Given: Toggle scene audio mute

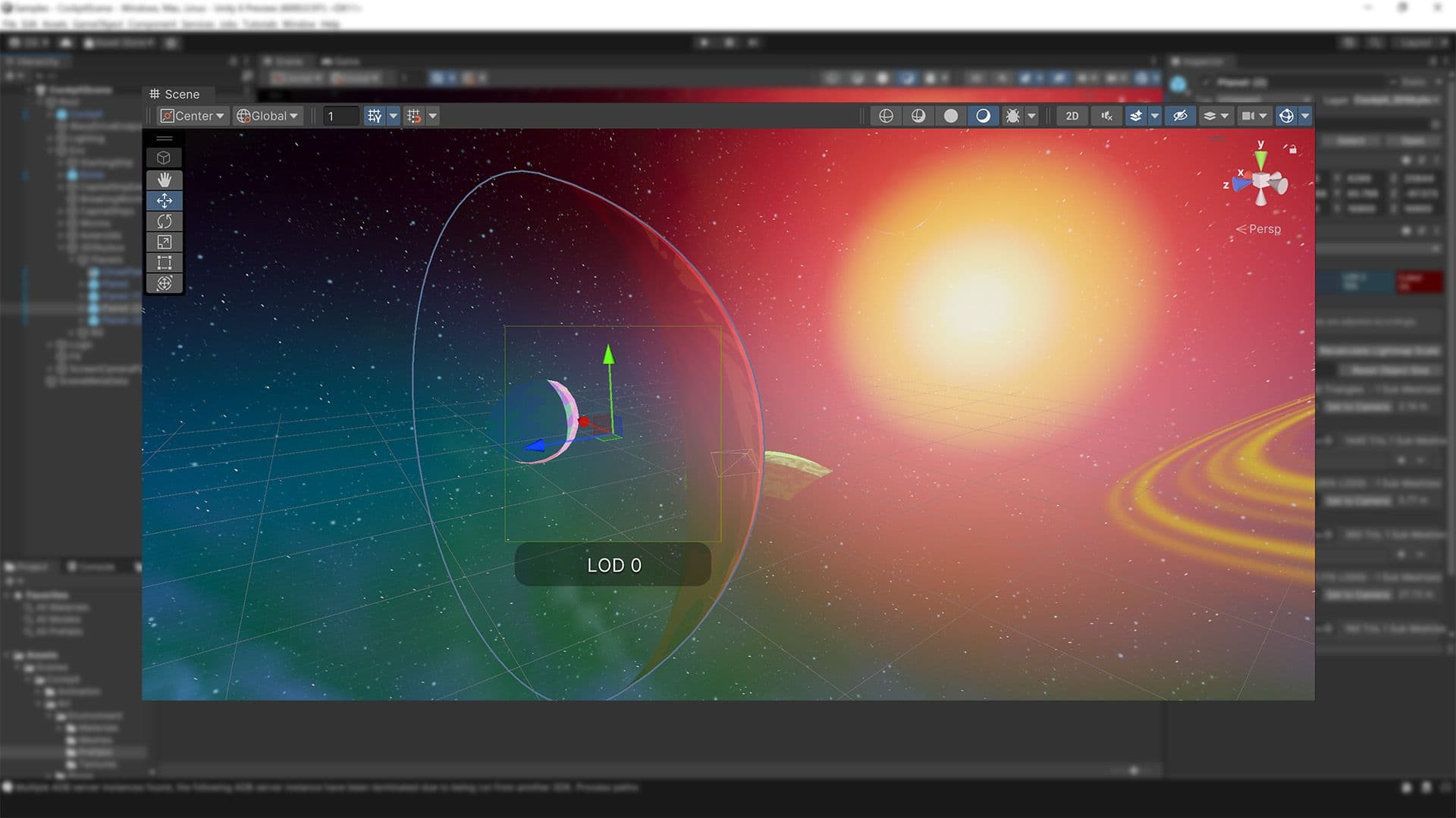Looking at the screenshot, I should point(1106,116).
